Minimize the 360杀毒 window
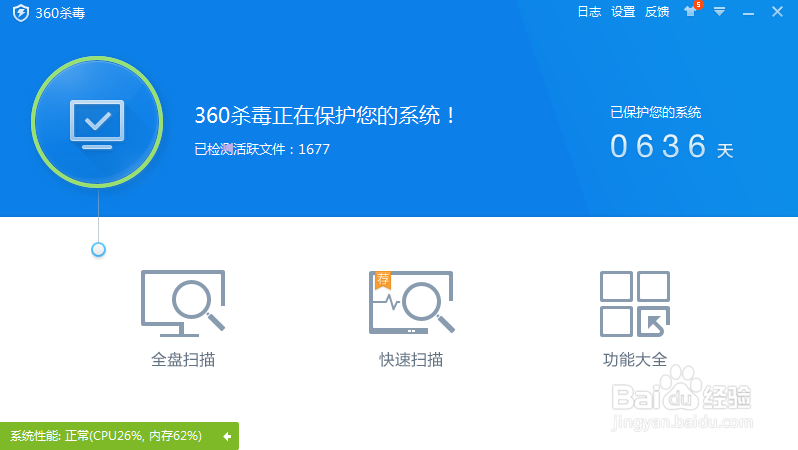The image size is (798, 450). (748, 12)
